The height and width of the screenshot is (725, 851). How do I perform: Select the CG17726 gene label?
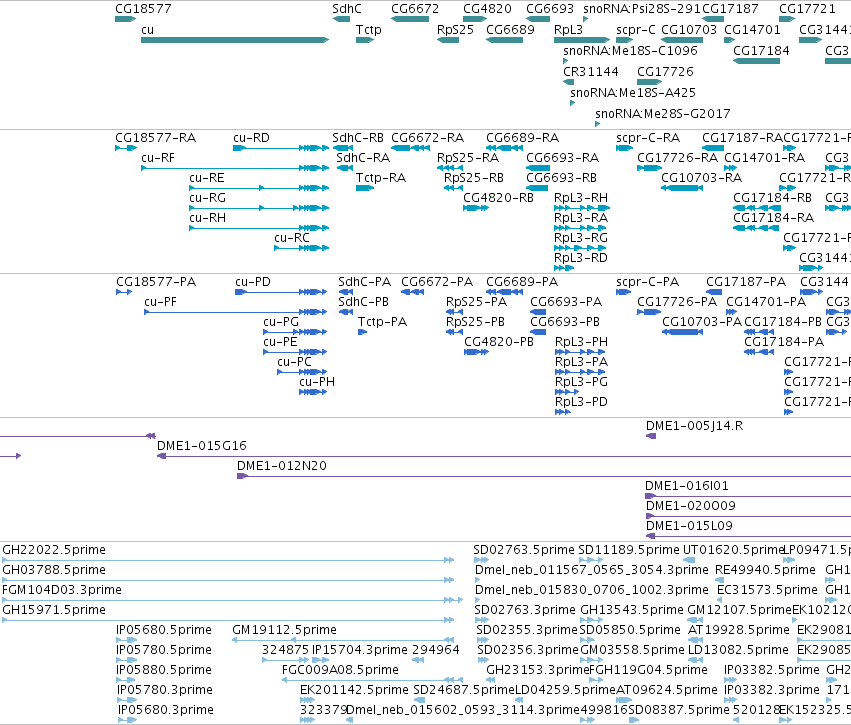tap(665, 72)
